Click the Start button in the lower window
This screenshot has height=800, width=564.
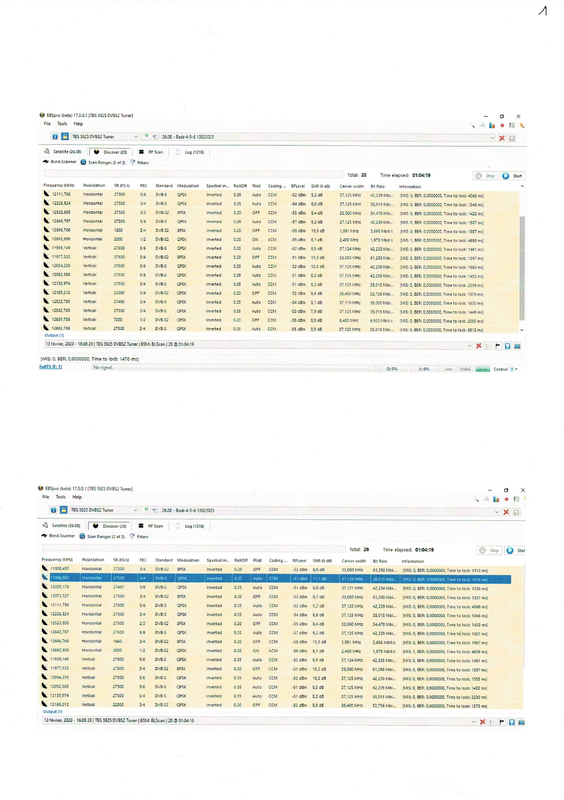[x=515, y=550]
